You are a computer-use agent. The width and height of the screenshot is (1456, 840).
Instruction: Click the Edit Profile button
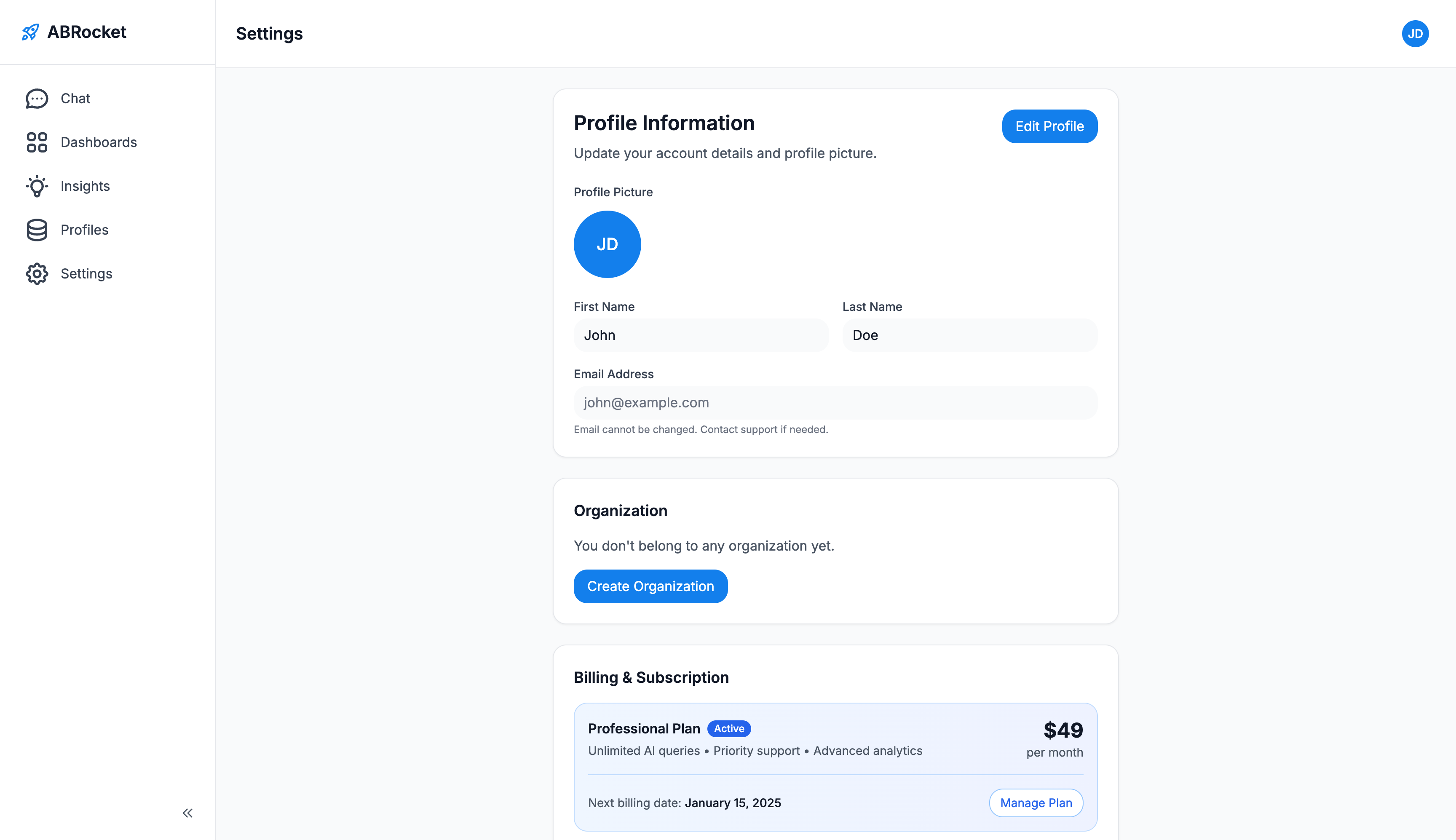coord(1049,126)
